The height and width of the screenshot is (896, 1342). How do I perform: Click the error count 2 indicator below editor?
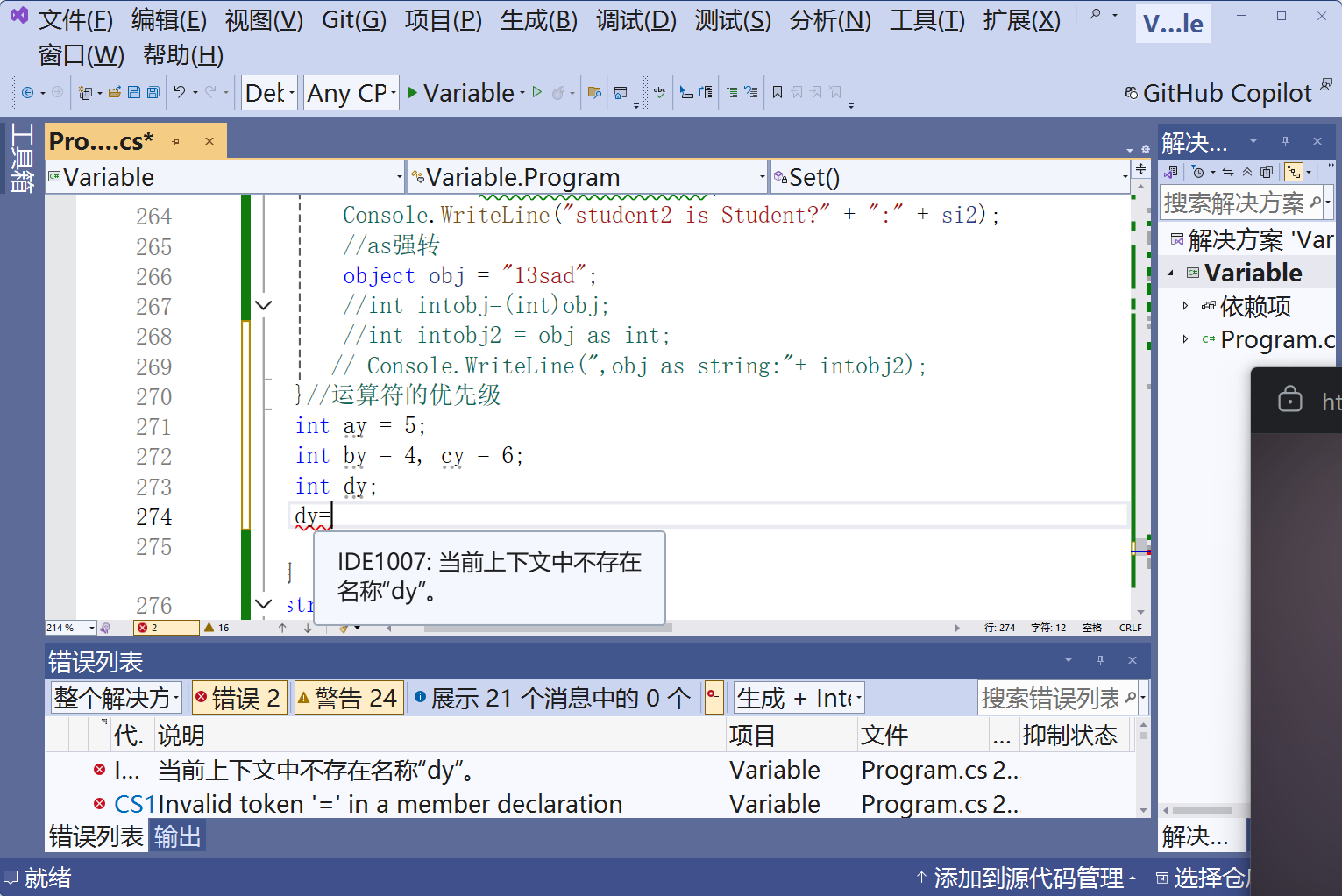tap(166, 628)
